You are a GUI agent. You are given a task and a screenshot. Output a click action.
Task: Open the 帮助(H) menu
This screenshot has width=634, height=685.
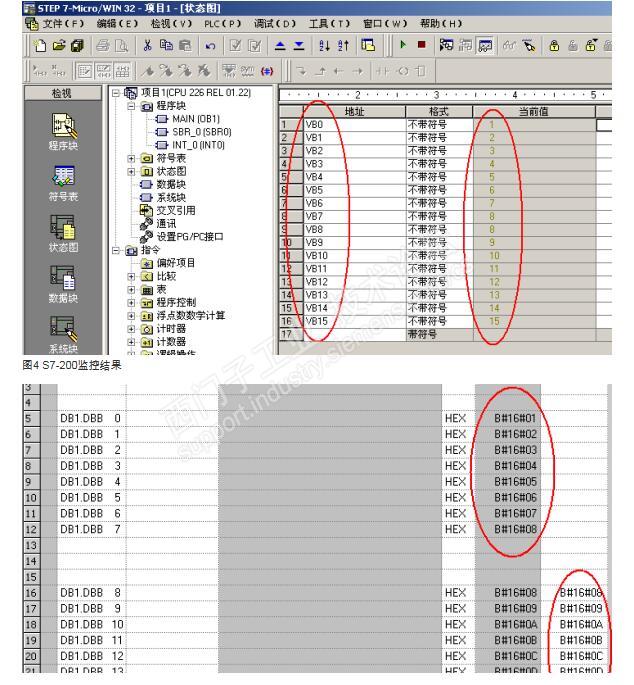point(441,24)
